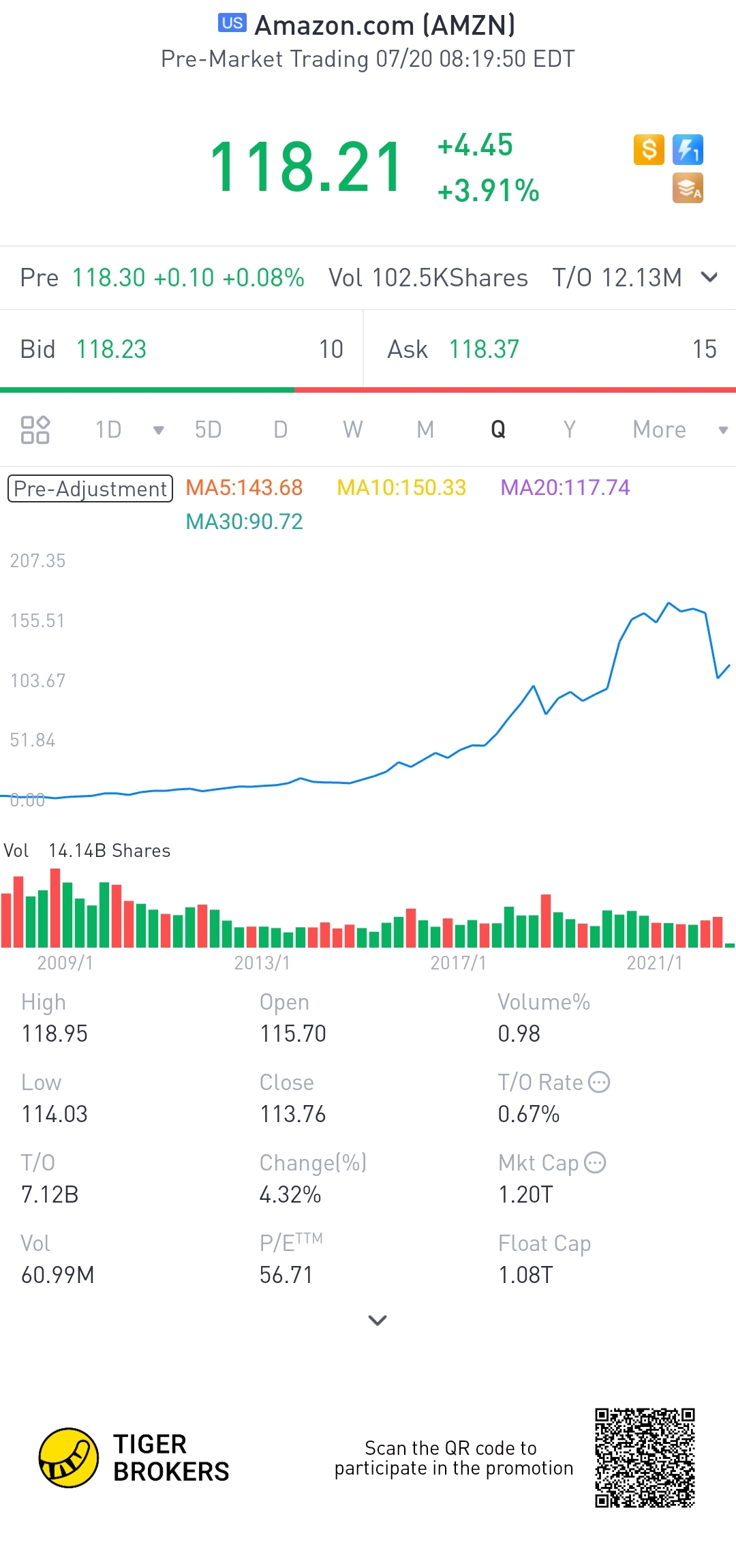Tap the Amazon.com (AMZN) title
The image size is (736, 1568).
coord(385,26)
